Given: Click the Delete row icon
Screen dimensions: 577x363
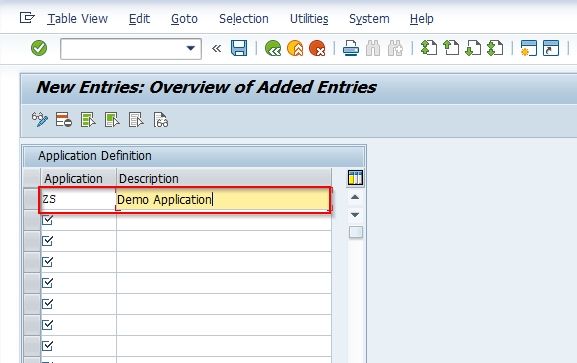Looking at the screenshot, I should click(x=64, y=120).
